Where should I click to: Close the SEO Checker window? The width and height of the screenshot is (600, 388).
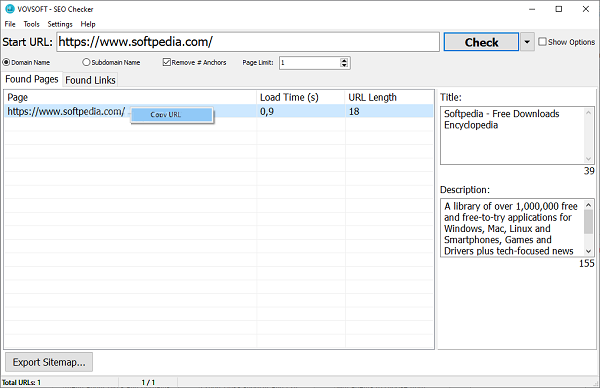[x=585, y=9]
